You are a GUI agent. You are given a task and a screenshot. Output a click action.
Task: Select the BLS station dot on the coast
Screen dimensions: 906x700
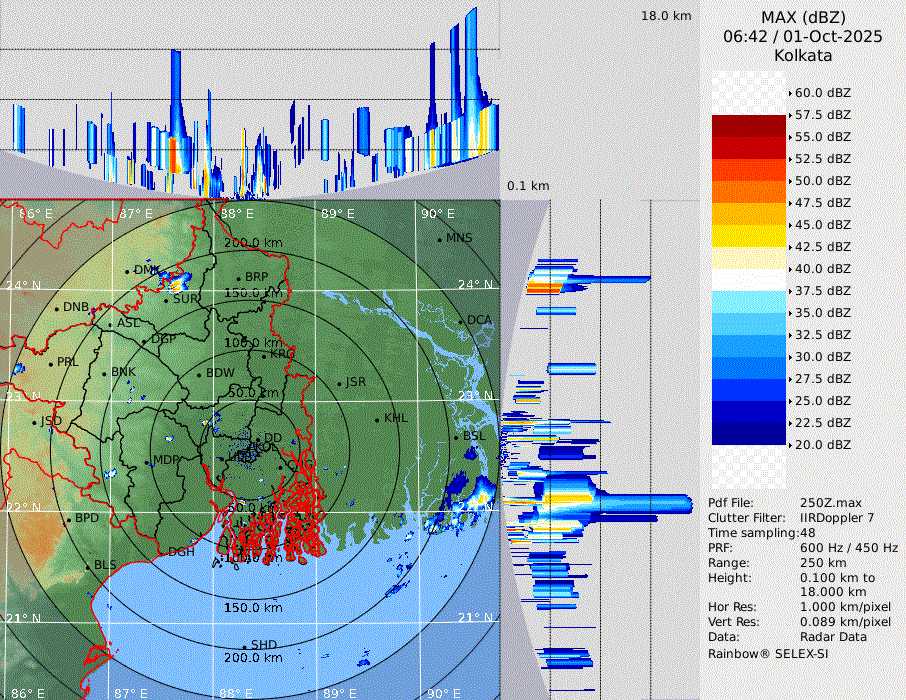pos(87,567)
